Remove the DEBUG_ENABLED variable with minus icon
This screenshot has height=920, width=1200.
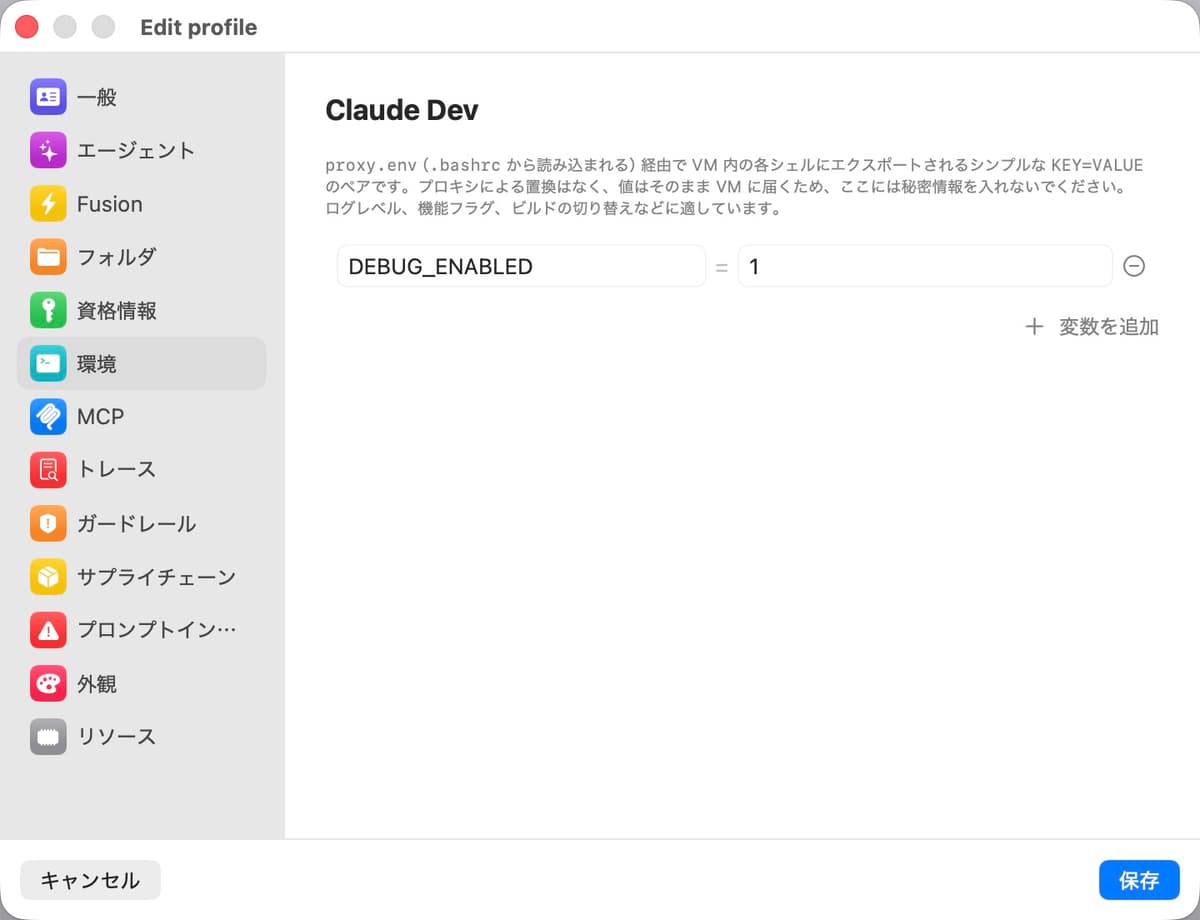click(x=1134, y=266)
